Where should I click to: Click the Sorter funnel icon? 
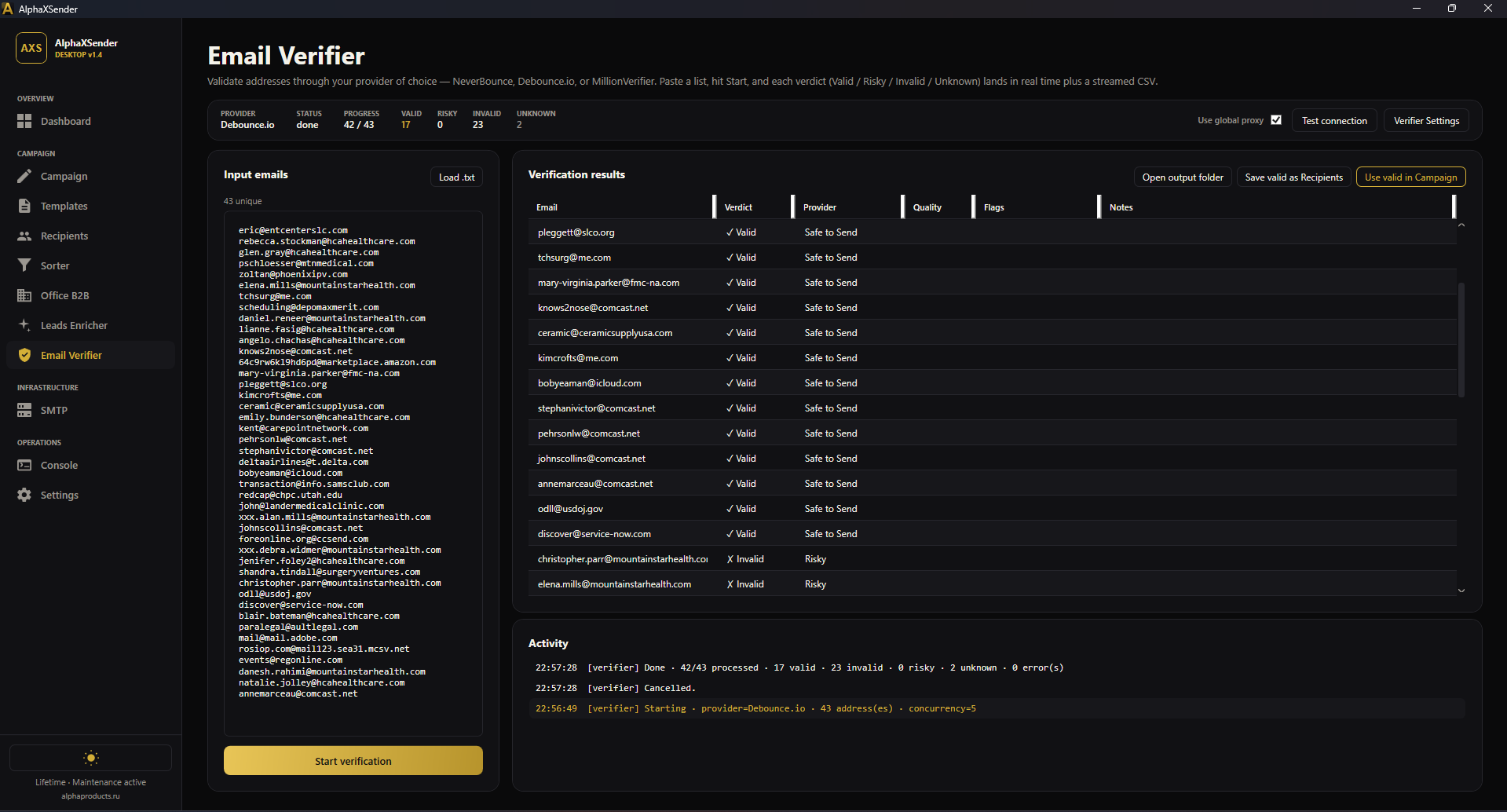click(24, 265)
